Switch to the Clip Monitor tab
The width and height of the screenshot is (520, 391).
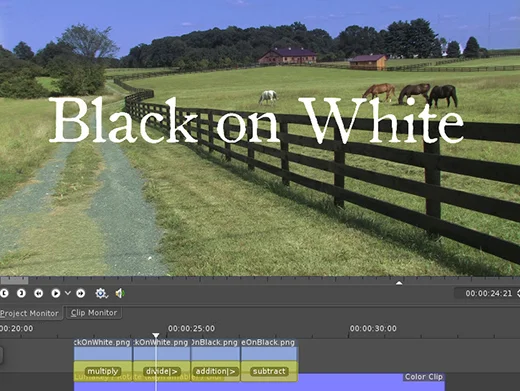tap(94, 313)
